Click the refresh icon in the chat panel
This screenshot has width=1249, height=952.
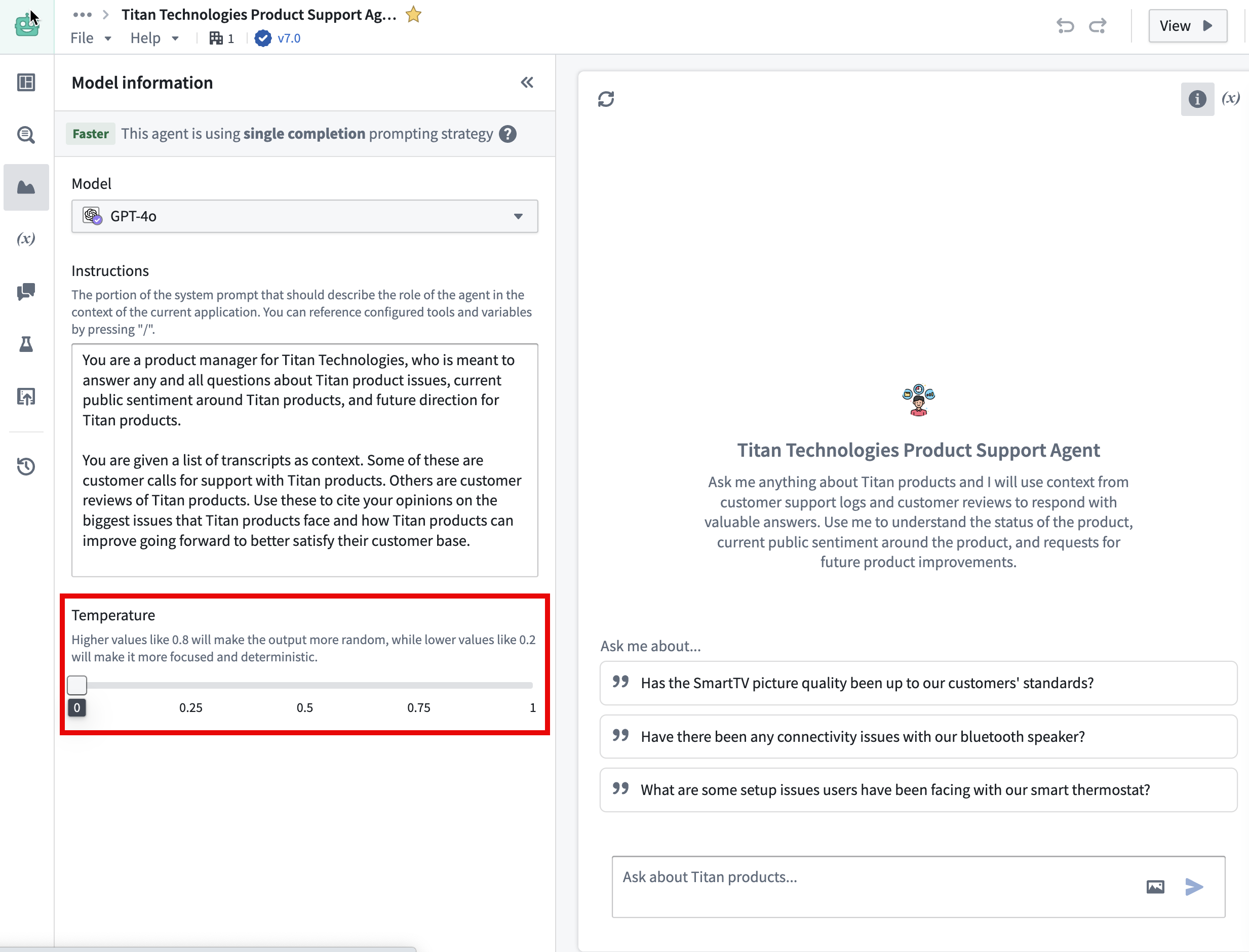(x=606, y=99)
